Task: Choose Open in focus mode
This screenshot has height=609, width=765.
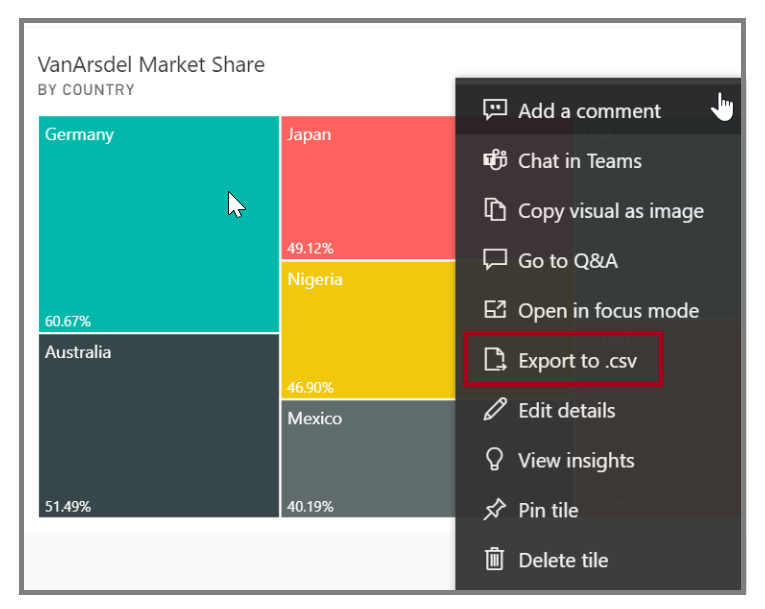Action: coord(598,310)
